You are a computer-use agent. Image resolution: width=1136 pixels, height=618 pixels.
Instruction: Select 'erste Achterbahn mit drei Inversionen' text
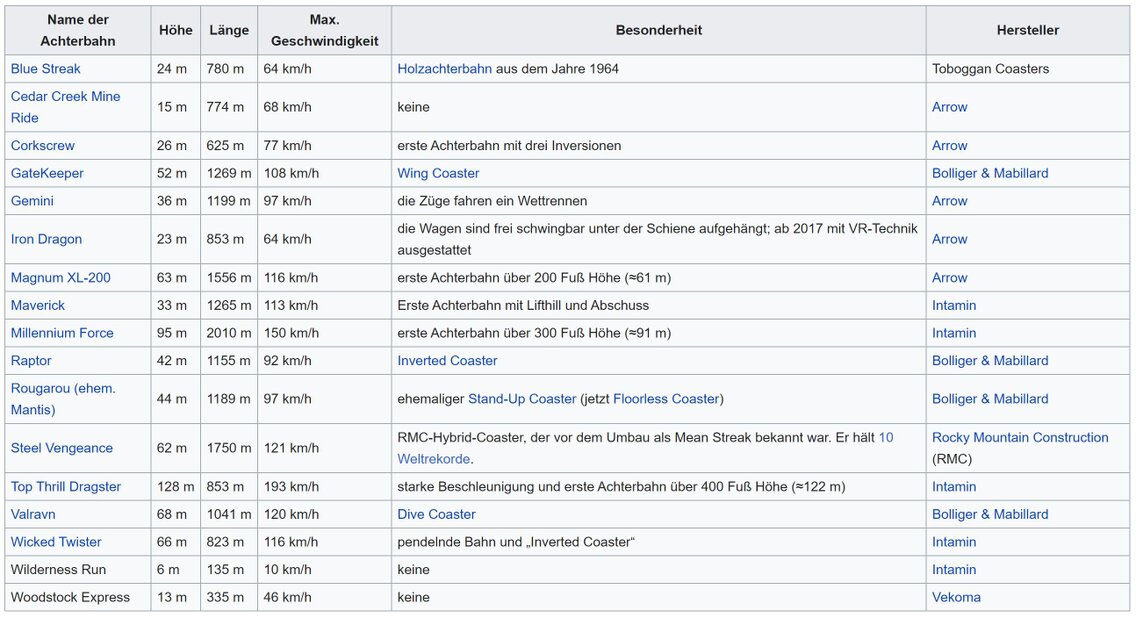[509, 146]
